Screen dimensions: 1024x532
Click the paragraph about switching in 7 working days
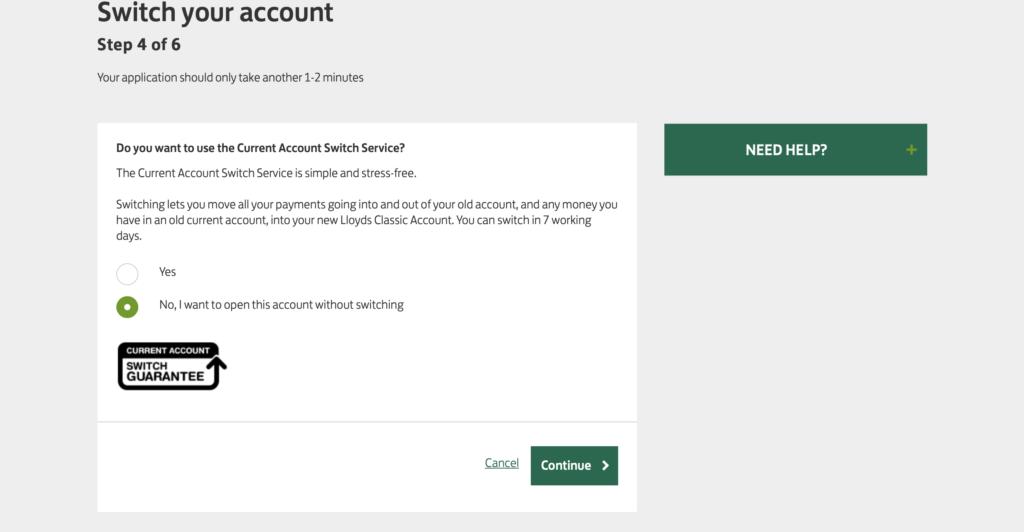pyautogui.click(x=367, y=220)
